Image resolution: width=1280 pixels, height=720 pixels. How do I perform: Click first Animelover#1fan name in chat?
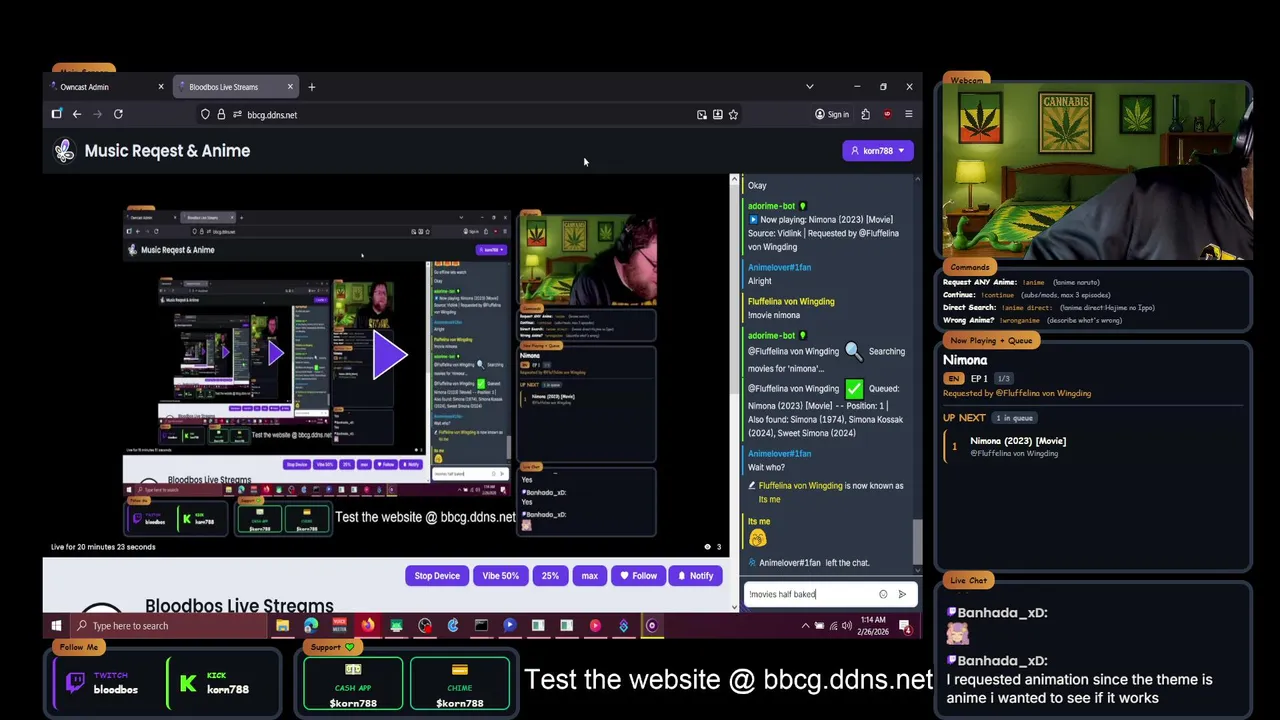(x=779, y=268)
